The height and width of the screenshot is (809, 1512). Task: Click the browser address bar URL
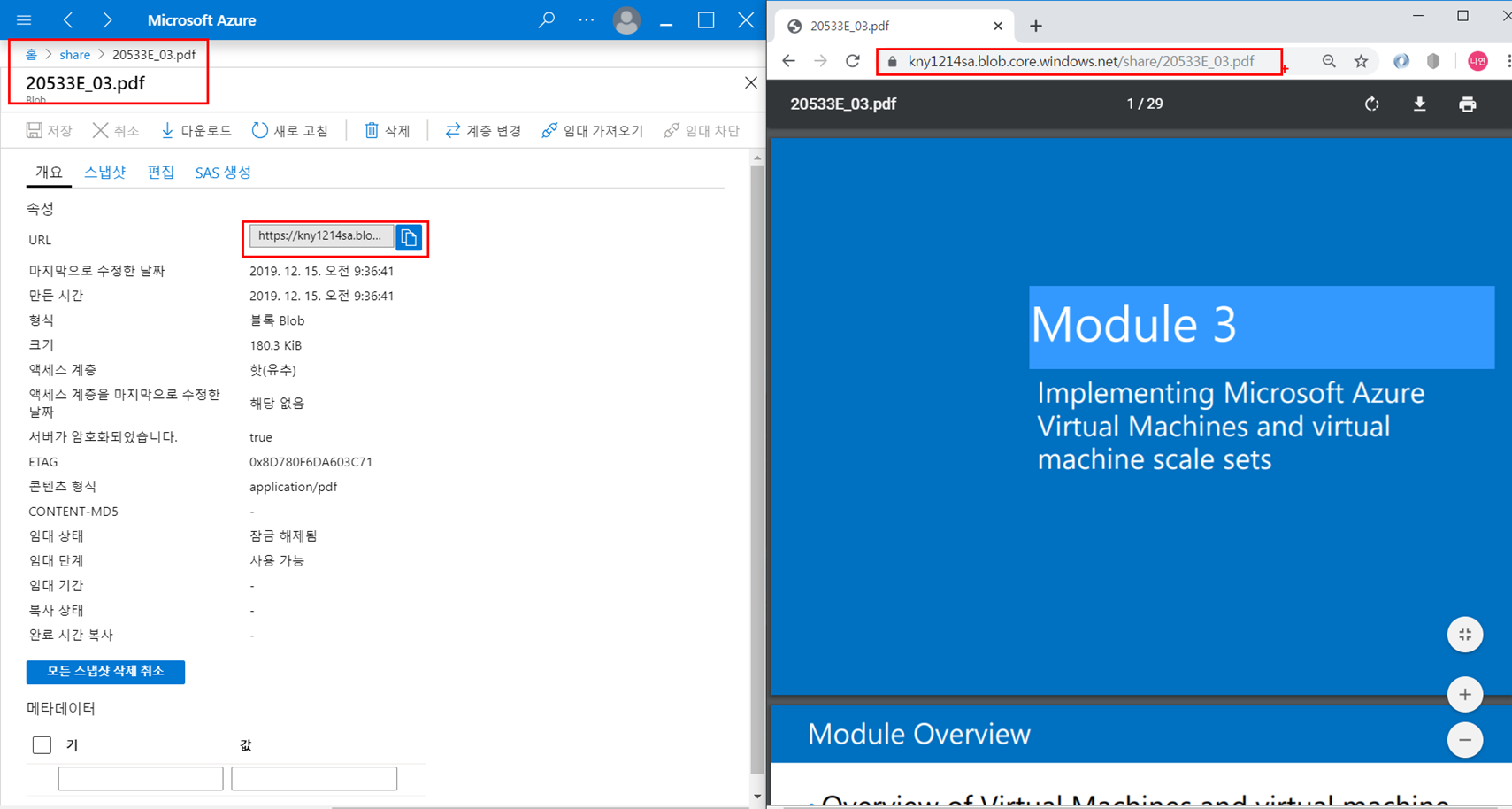click(1080, 62)
